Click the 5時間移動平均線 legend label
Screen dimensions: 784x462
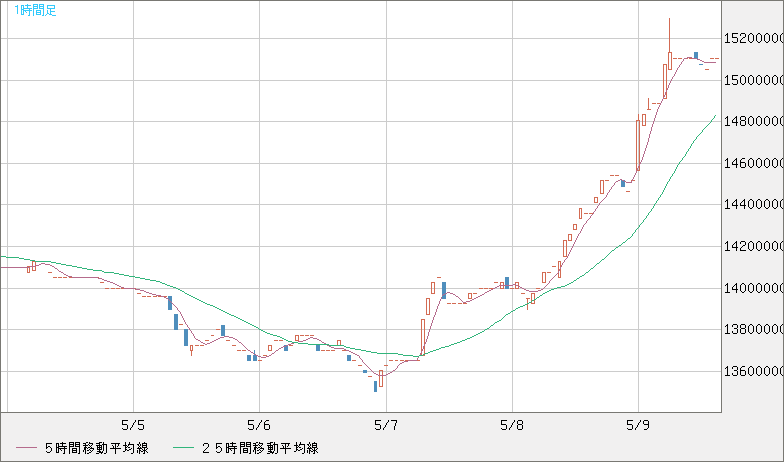[x=96, y=448]
